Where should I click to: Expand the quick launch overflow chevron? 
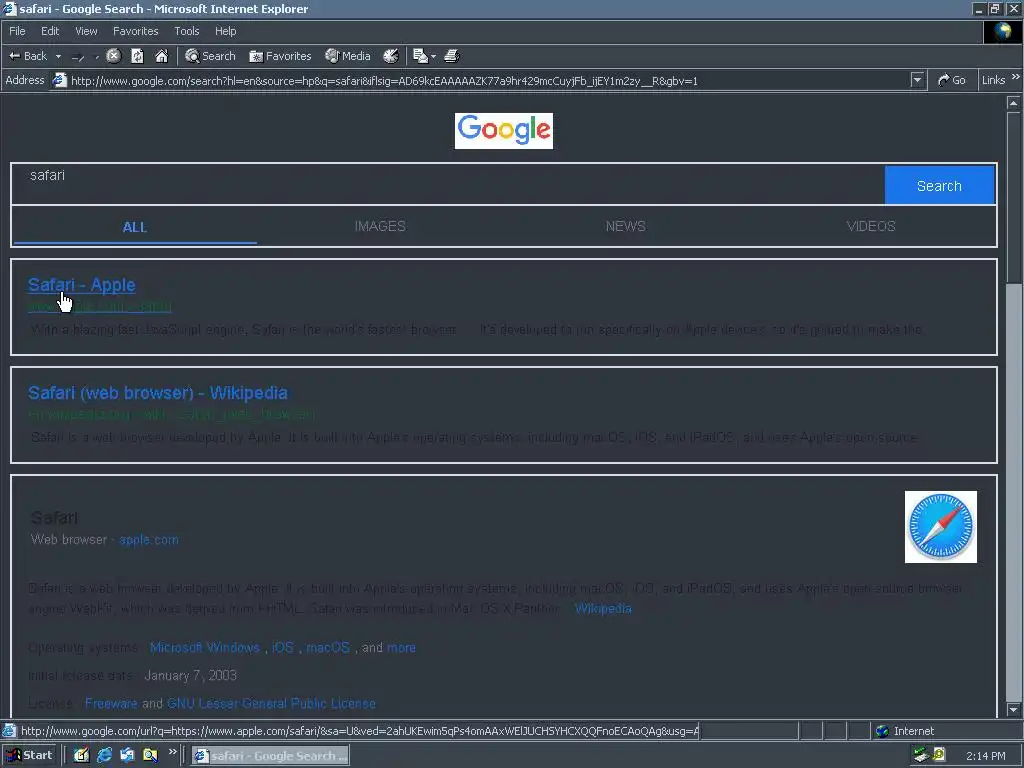point(172,752)
